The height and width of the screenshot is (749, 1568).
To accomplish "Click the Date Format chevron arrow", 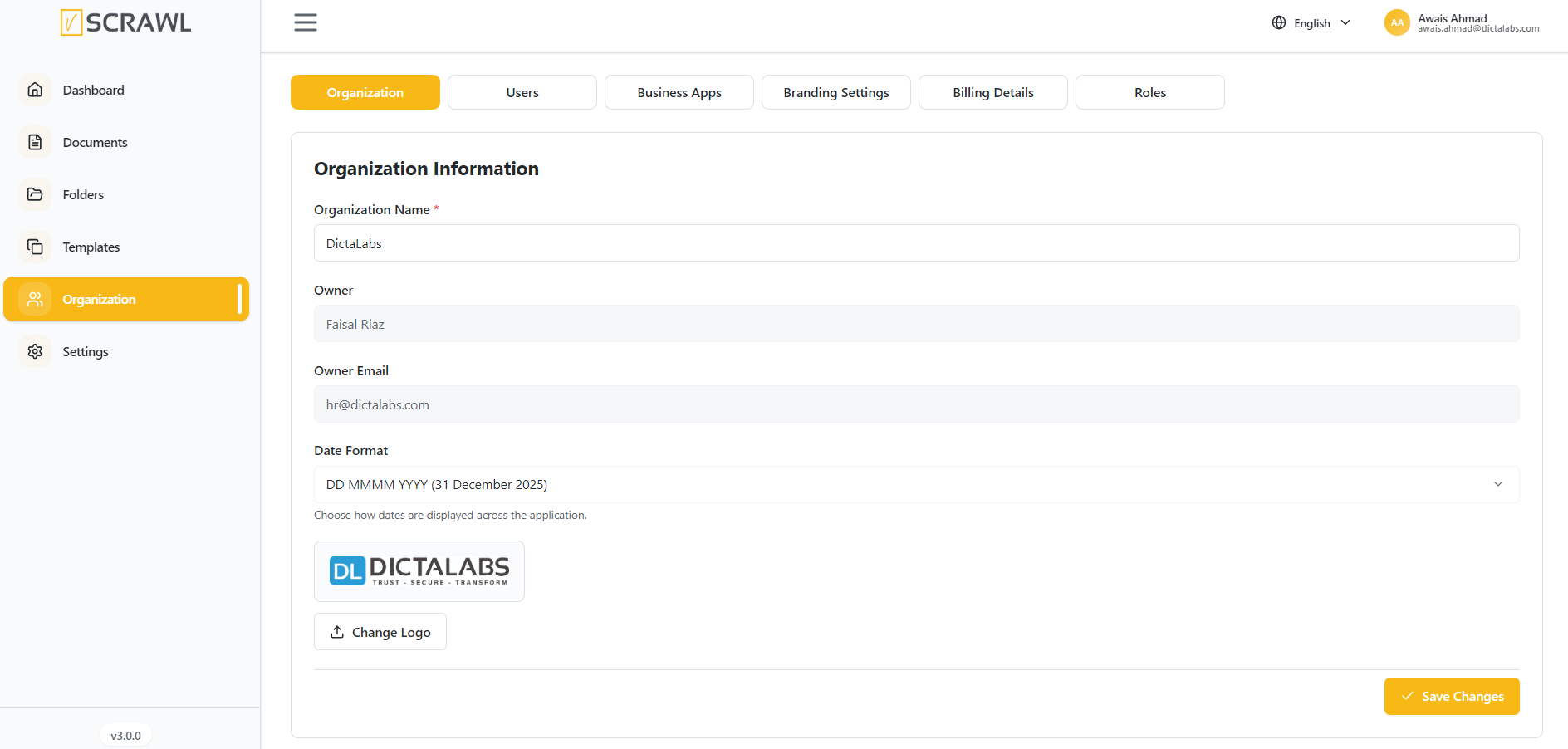I will 1497,484.
